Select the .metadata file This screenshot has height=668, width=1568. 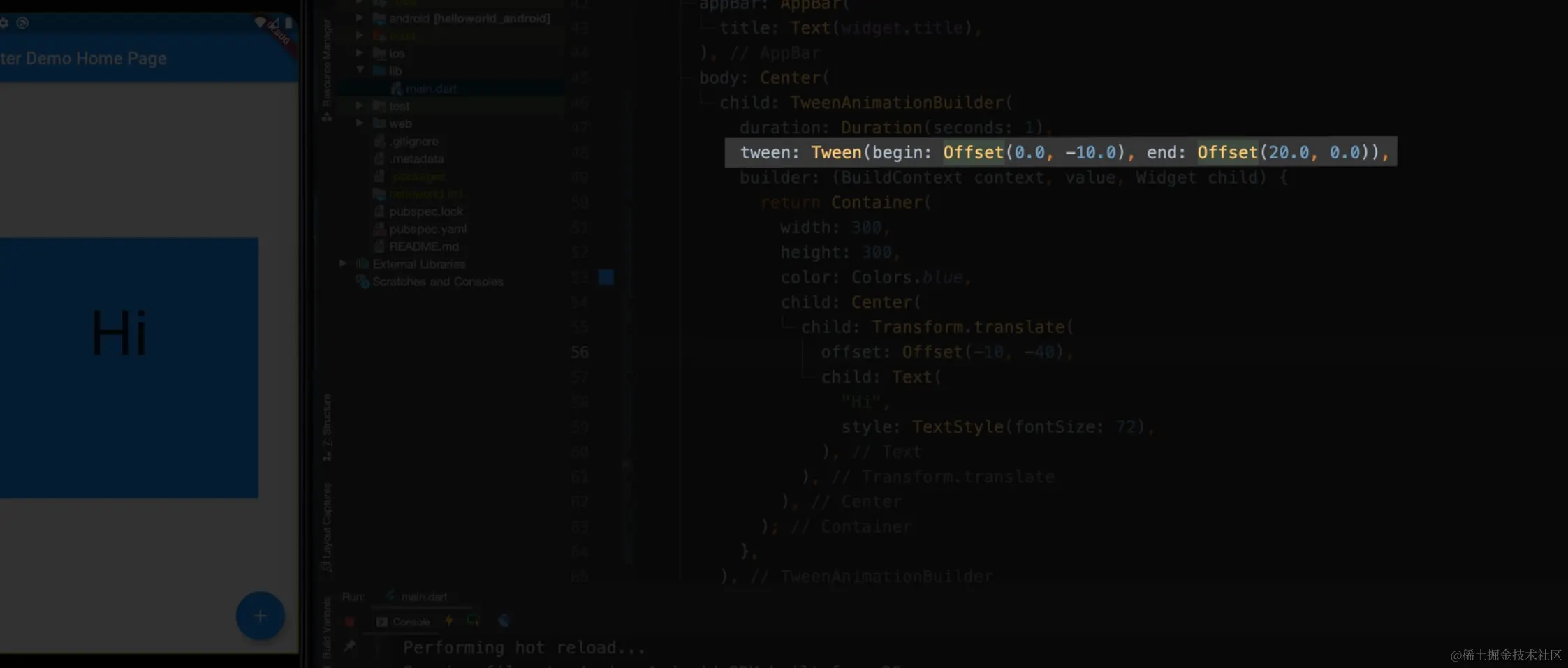tap(416, 158)
